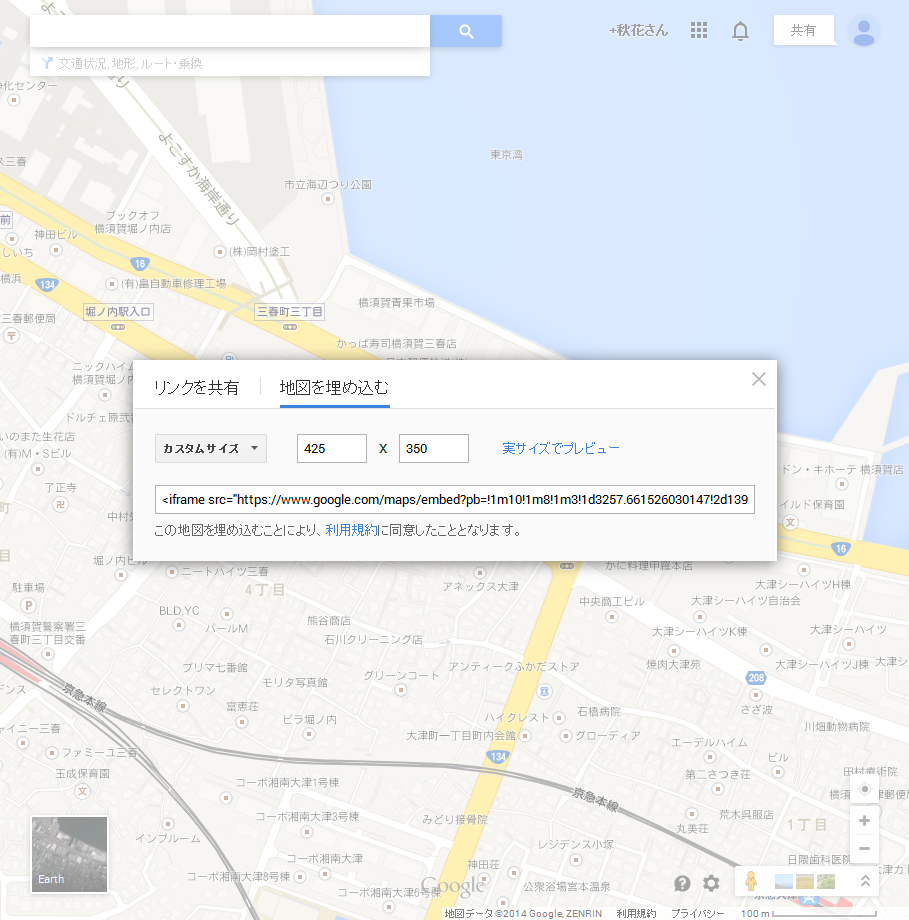This screenshot has width=909, height=920.
Task: Select the Street View pegman
Action: (751, 881)
